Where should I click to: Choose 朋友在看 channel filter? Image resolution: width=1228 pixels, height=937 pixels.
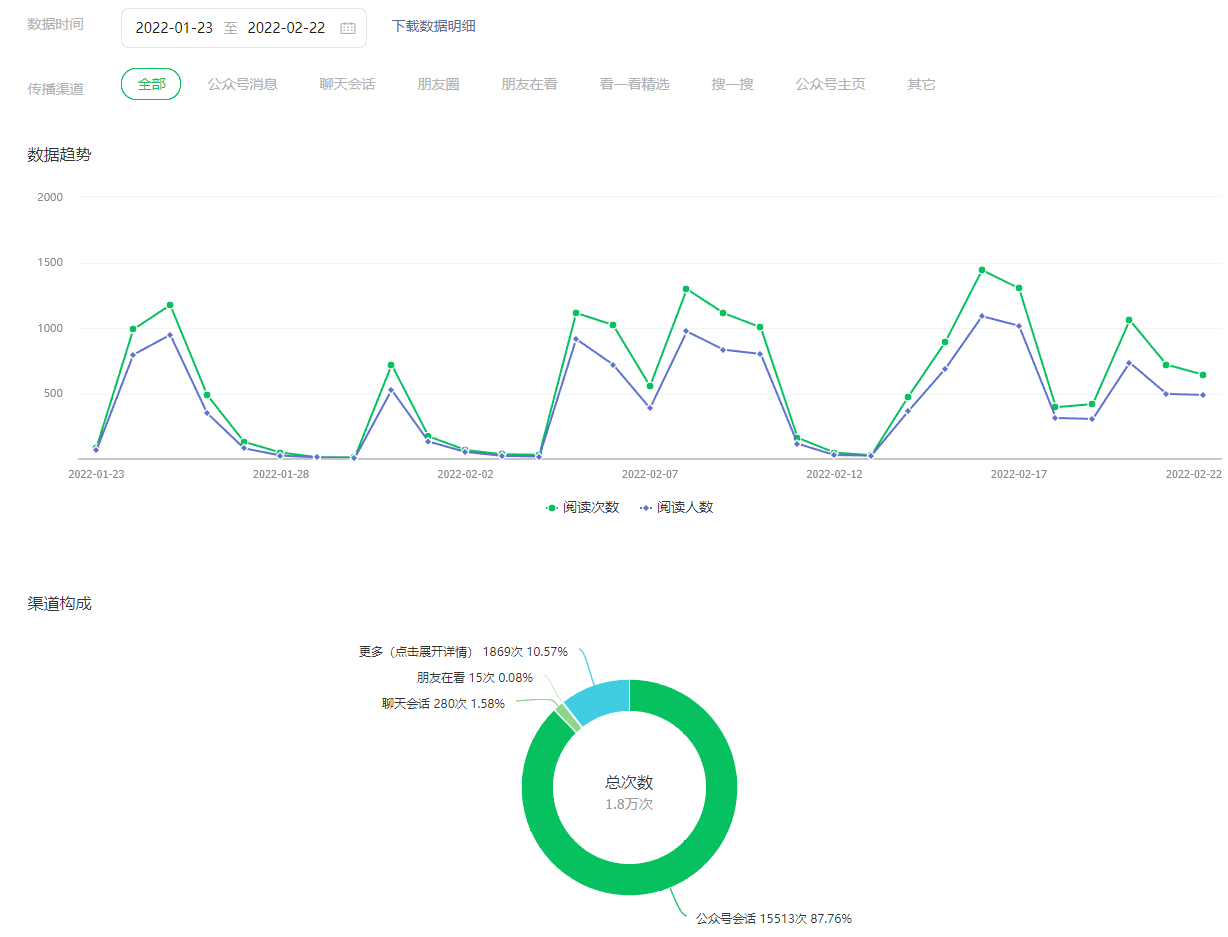click(x=529, y=84)
